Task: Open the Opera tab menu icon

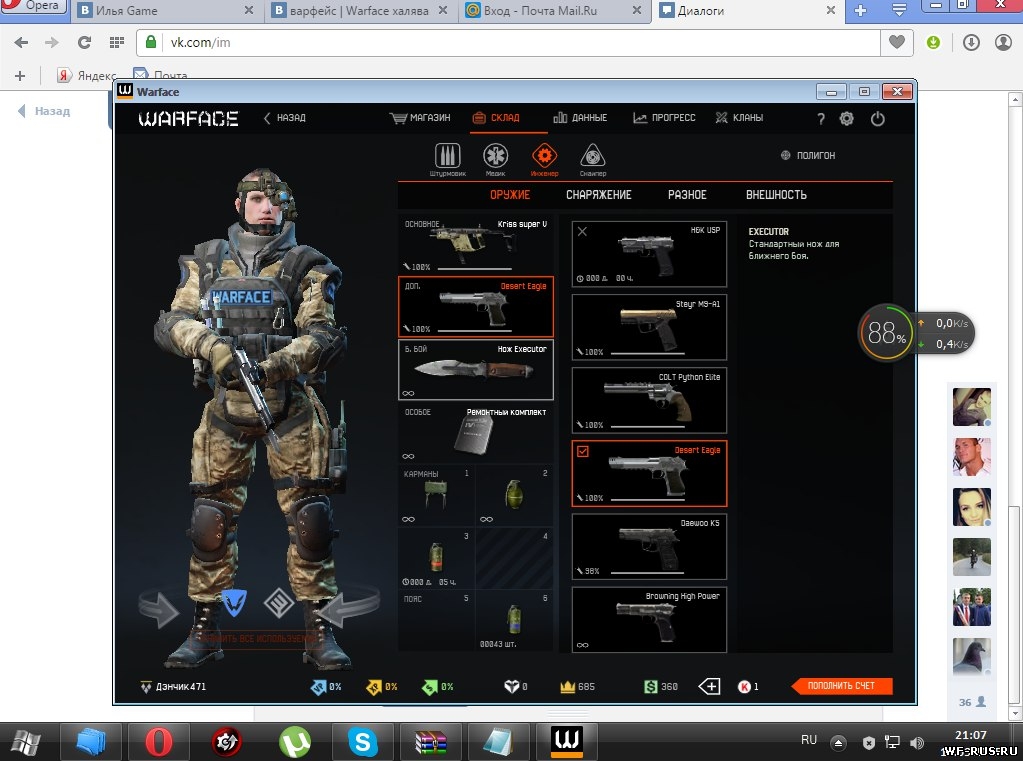Action: [x=899, y=10]
